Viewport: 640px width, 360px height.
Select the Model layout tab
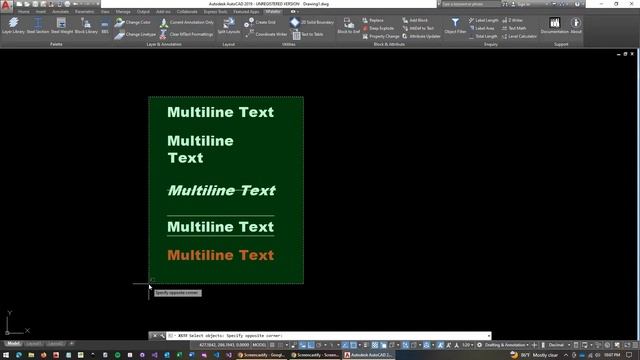tap(13, 344)
